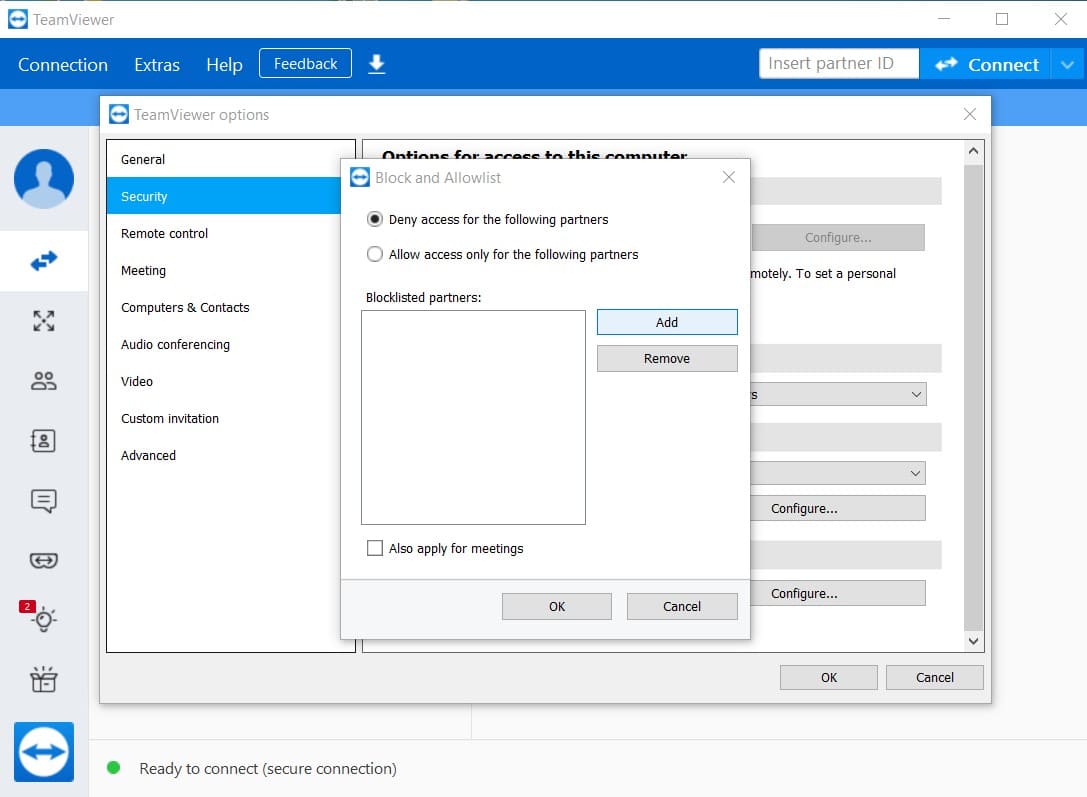Click the Insert partner ID field
The height and width of the screenshot is (797, 1087).
[x=839, y=64]
